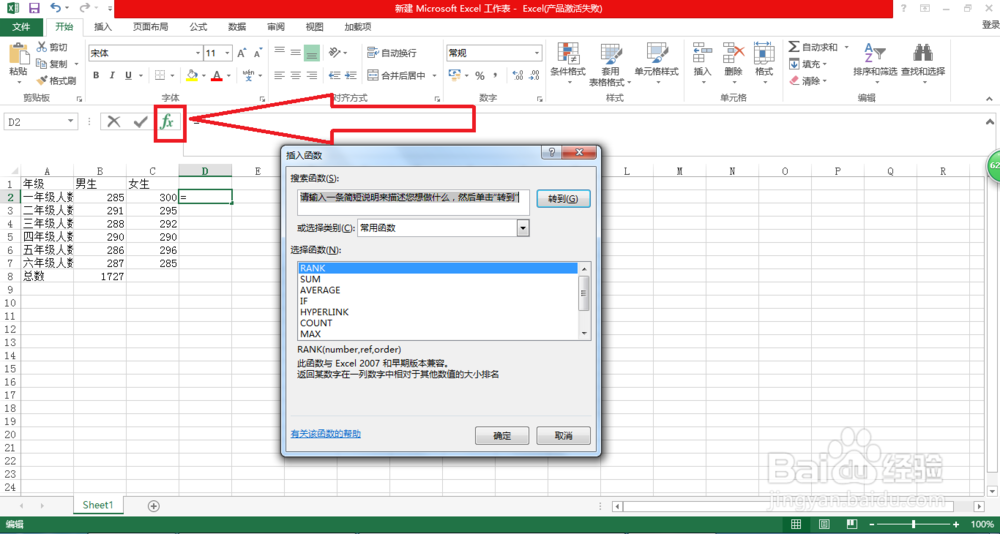Click AutoSum (自动求和)
This screenshot has height=534, width=1000.
tap(813, 47)
